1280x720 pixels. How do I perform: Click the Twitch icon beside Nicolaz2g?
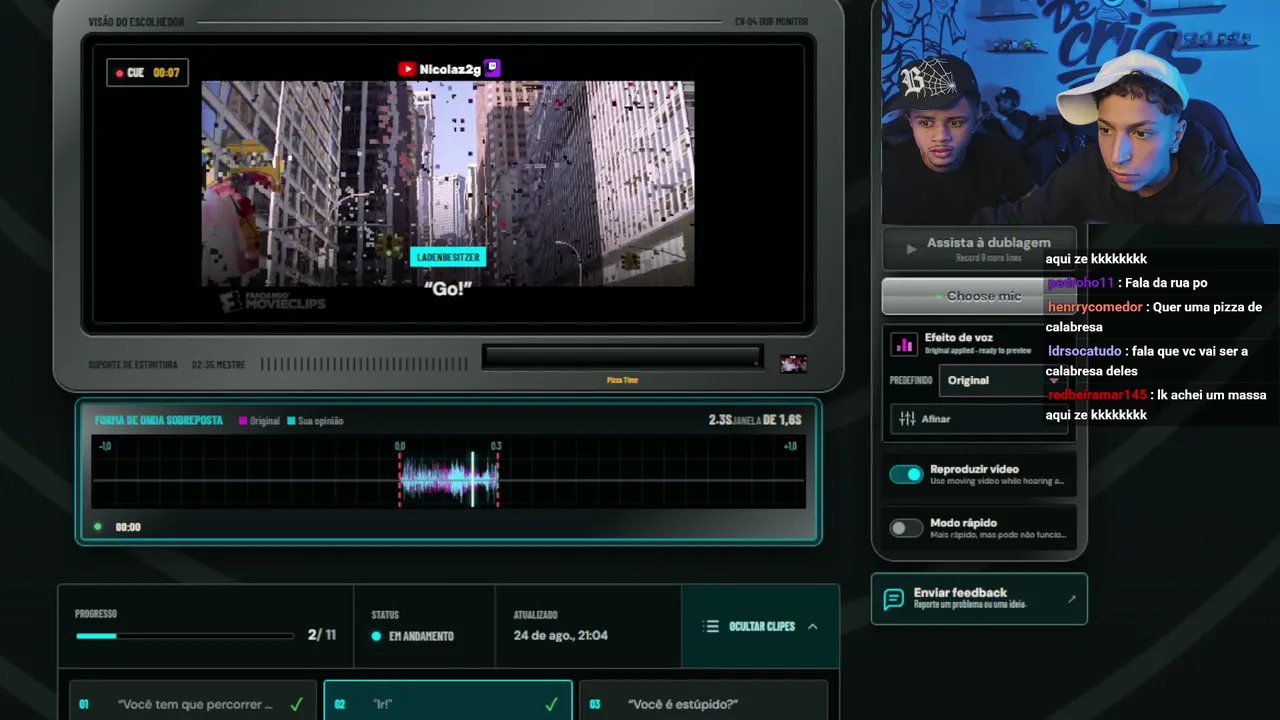[492, 68]
